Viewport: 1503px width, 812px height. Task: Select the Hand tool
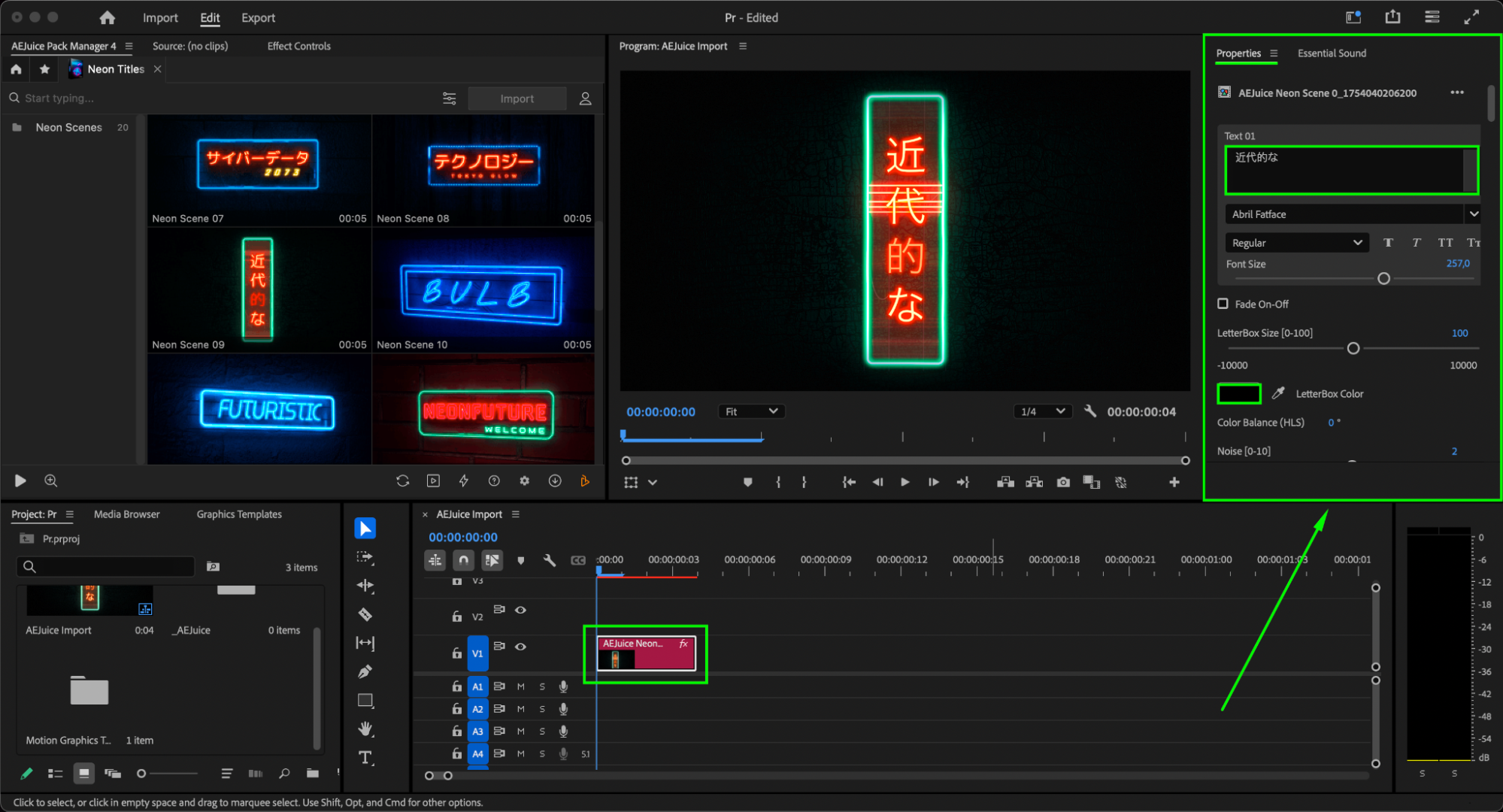pyautogui.click(x=365, y=729)
